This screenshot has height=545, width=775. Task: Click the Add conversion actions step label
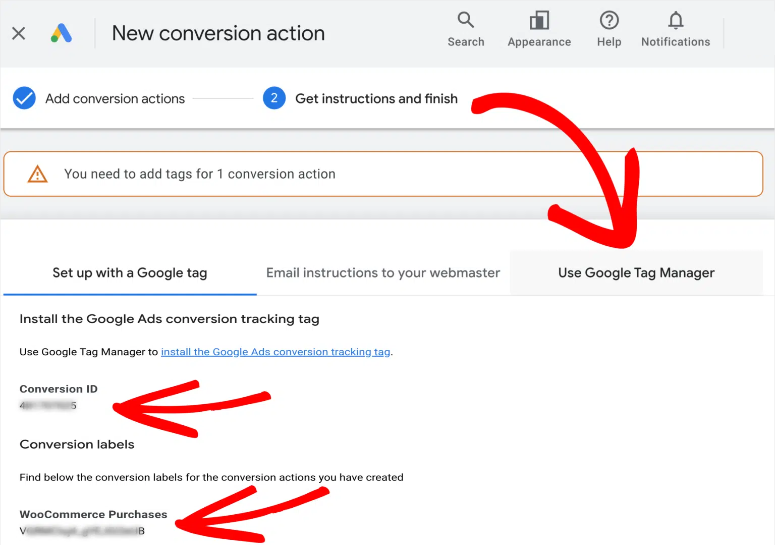pos(115,99)
